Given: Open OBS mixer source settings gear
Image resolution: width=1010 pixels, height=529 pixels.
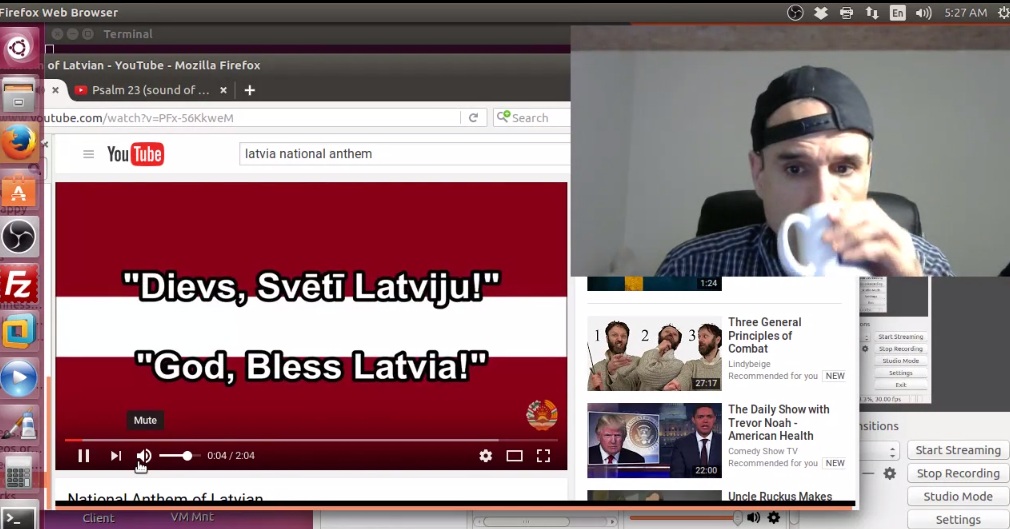Looking at the screenshot, I should (774, 517).
